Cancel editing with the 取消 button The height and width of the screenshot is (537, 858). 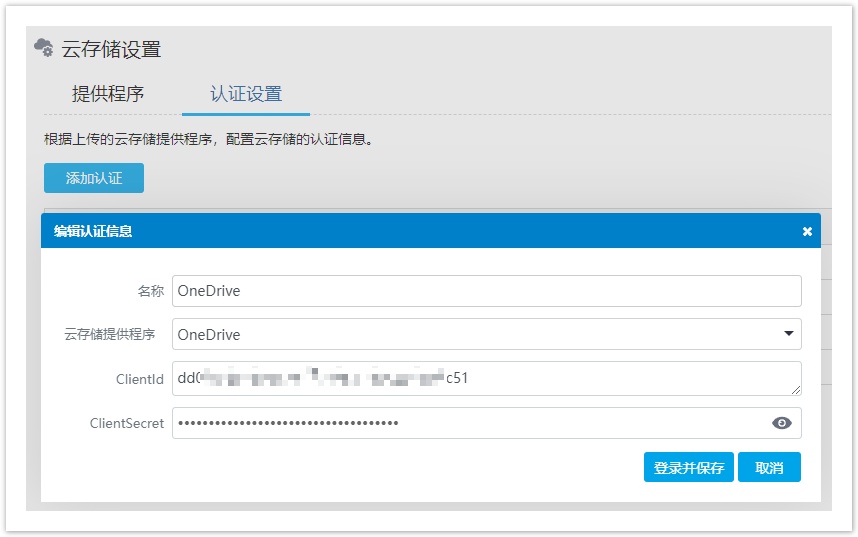(x=769, y=467)
